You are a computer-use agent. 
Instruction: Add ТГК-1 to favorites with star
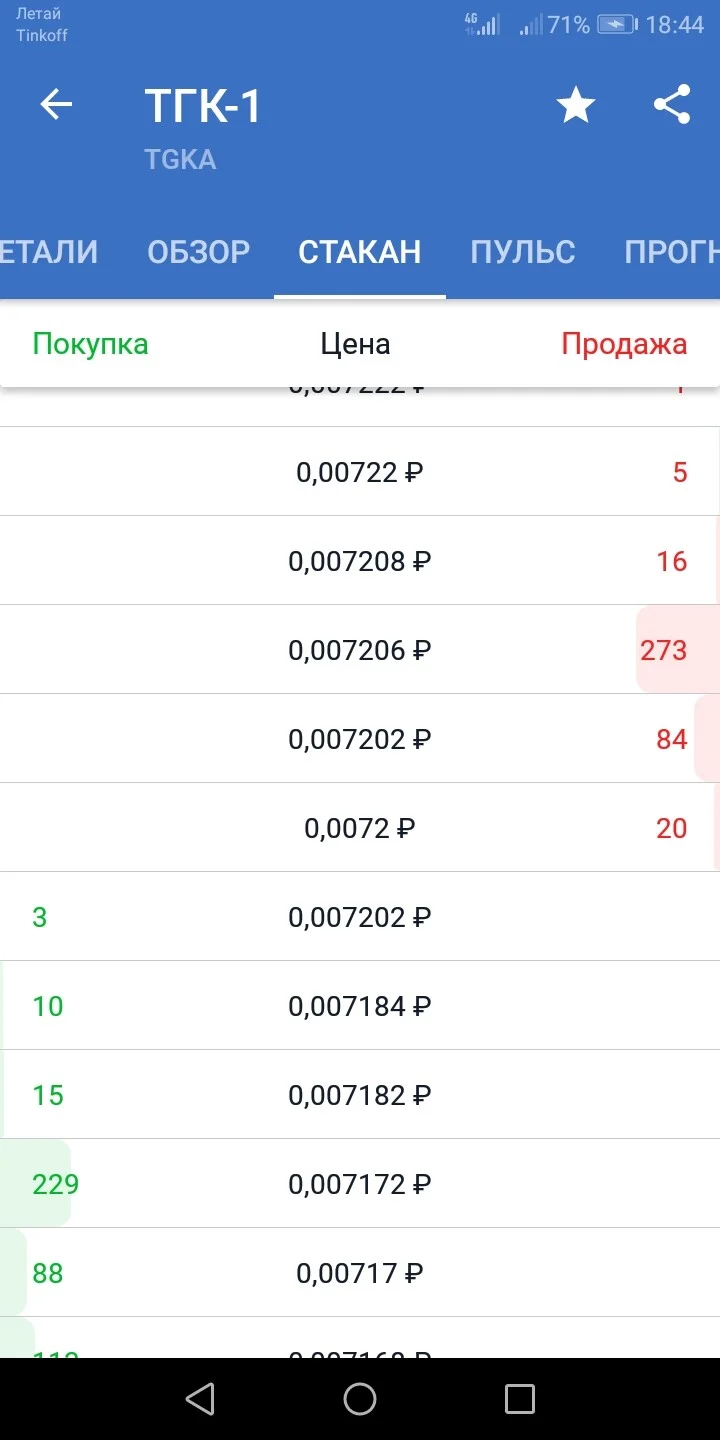(576, 104)
